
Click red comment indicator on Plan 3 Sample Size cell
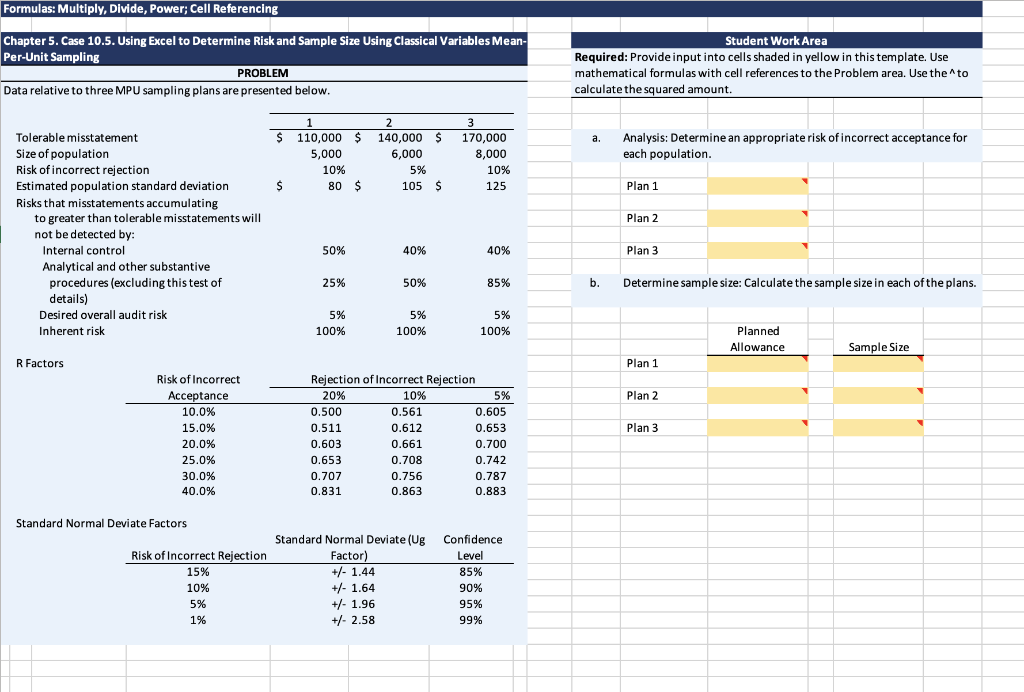click(921, 422)
